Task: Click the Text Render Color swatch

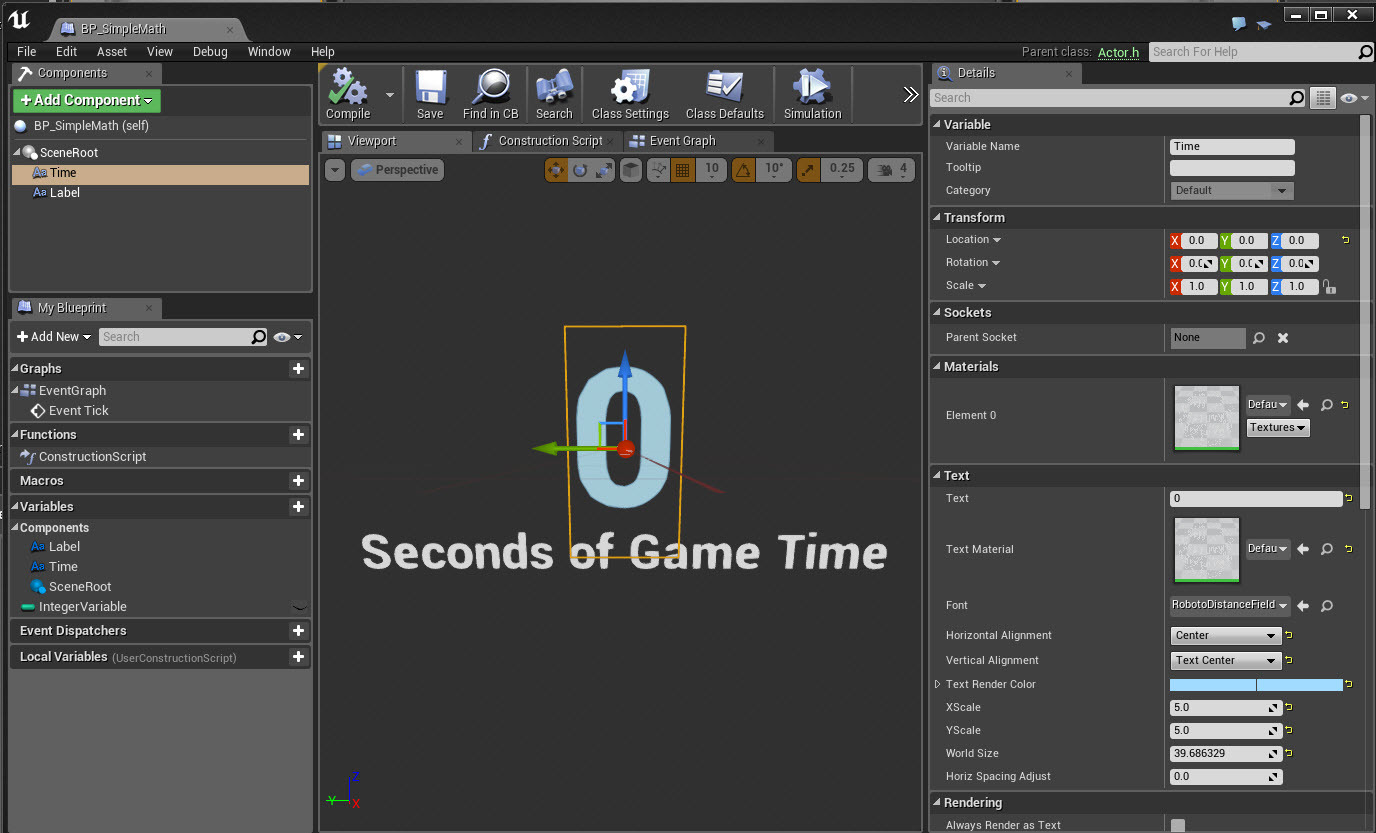Action: coord(1256,685)
